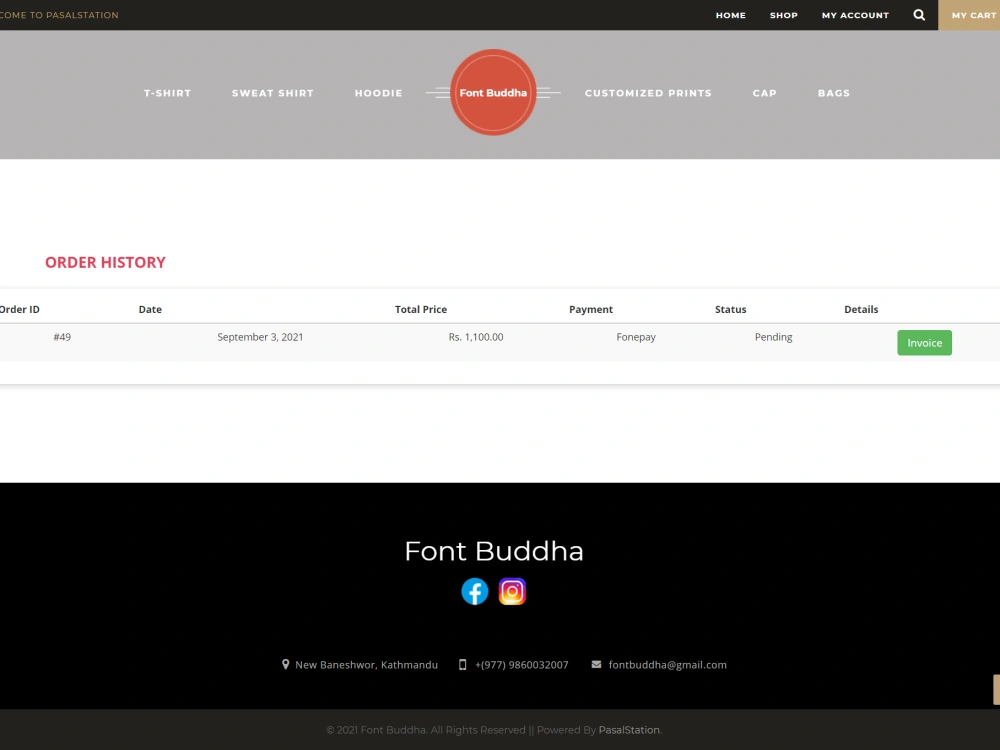The height and width of the screenshot is (750, 1000).
Task: Browse the HOODIE category
Action: pos(379,93)
